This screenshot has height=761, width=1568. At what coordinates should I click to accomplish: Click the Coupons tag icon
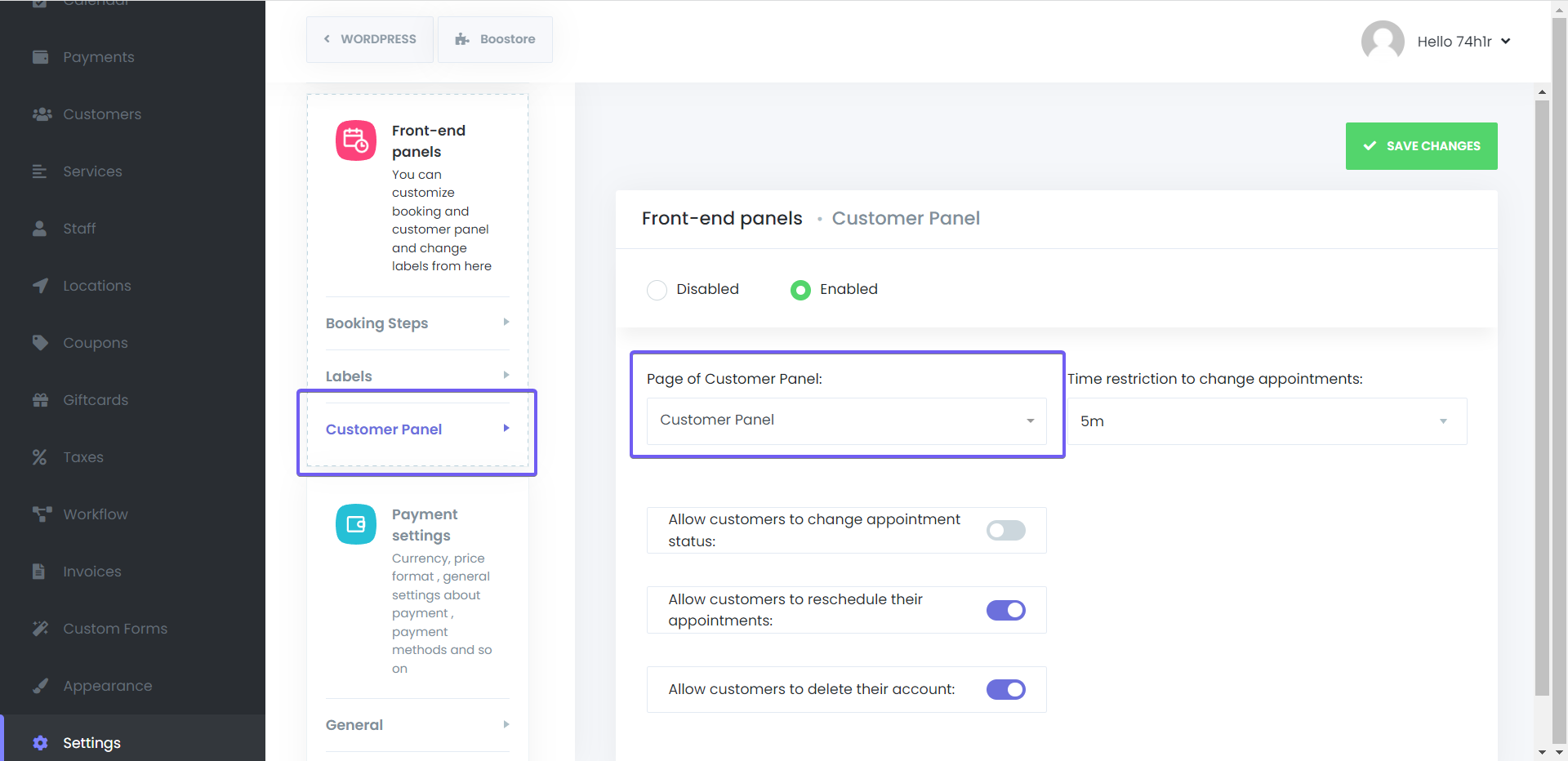point(40,342)
